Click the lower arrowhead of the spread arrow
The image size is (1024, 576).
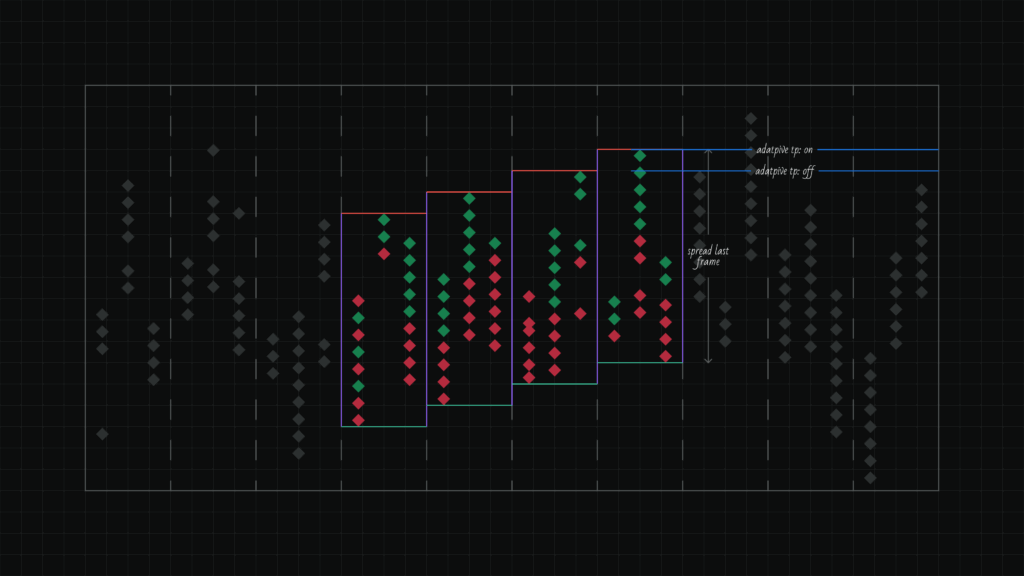coord(708,359)
